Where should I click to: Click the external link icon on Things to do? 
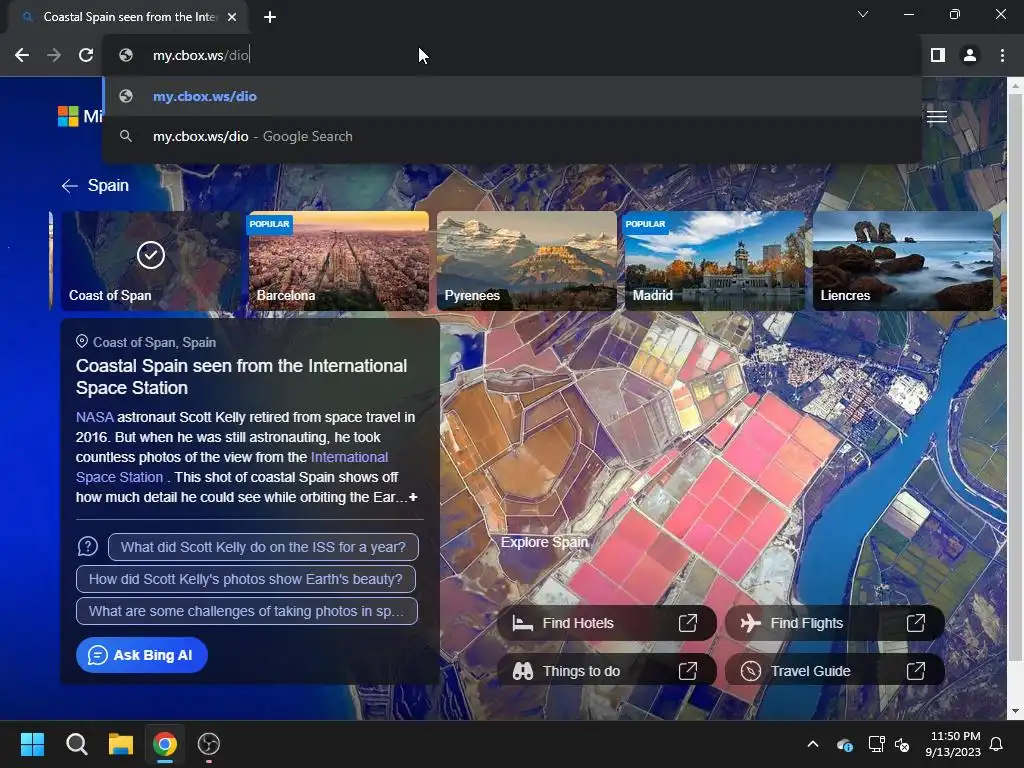tap(688, 671)
